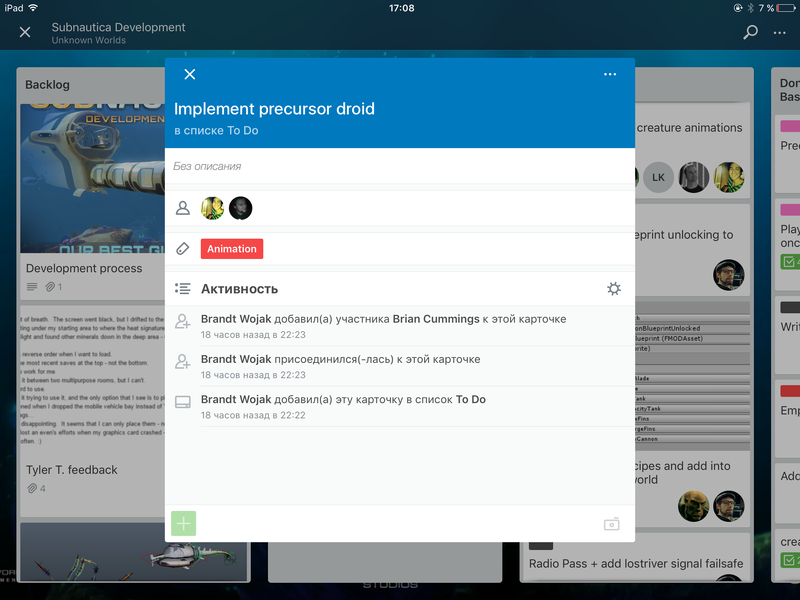This screenshot has height=600, width=800.
Task: Tap the 'в списке To Do' subtitle
Action: (216, 131)
